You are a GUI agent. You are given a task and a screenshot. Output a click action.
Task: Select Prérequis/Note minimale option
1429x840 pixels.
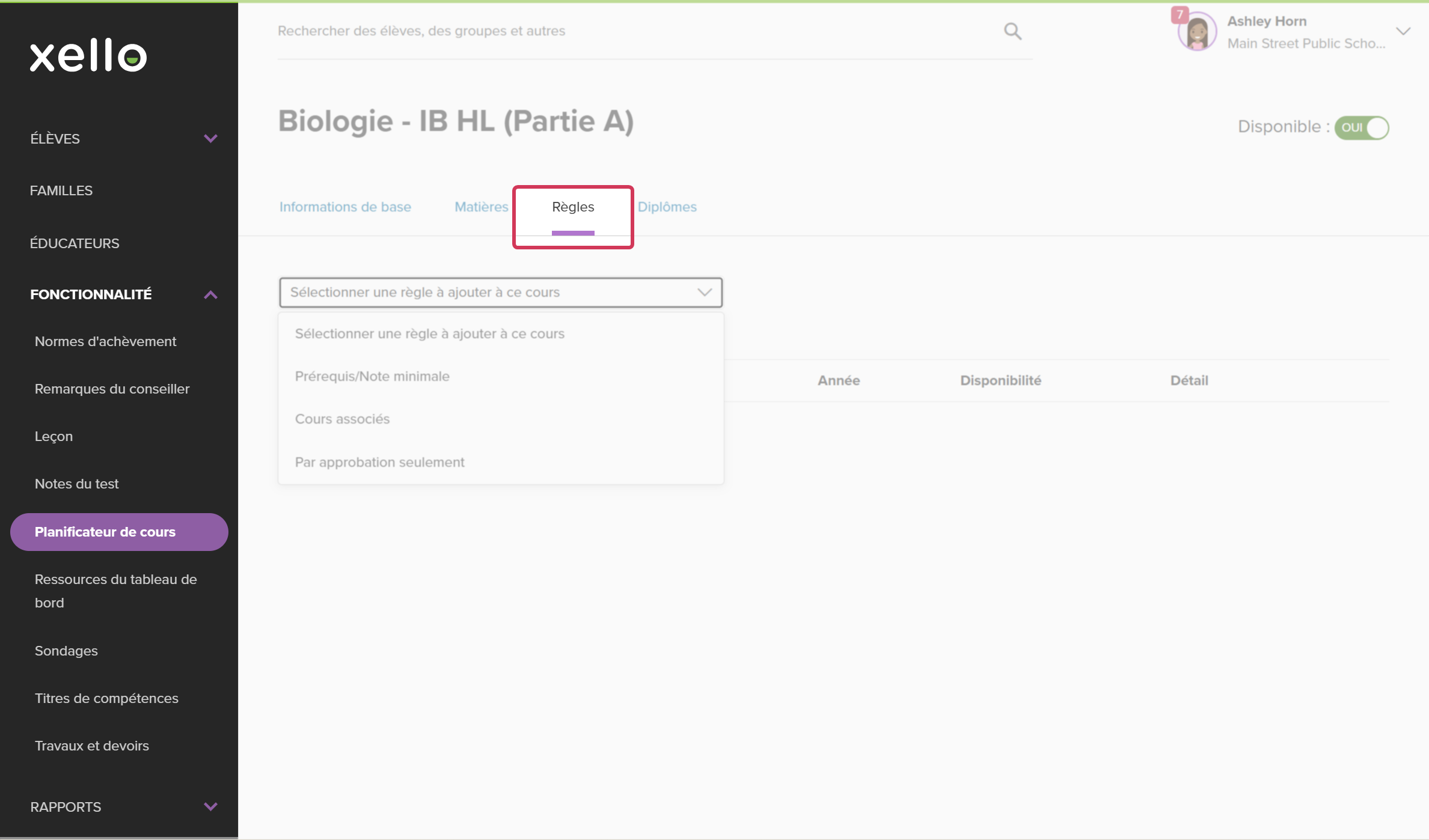(501, 376)
